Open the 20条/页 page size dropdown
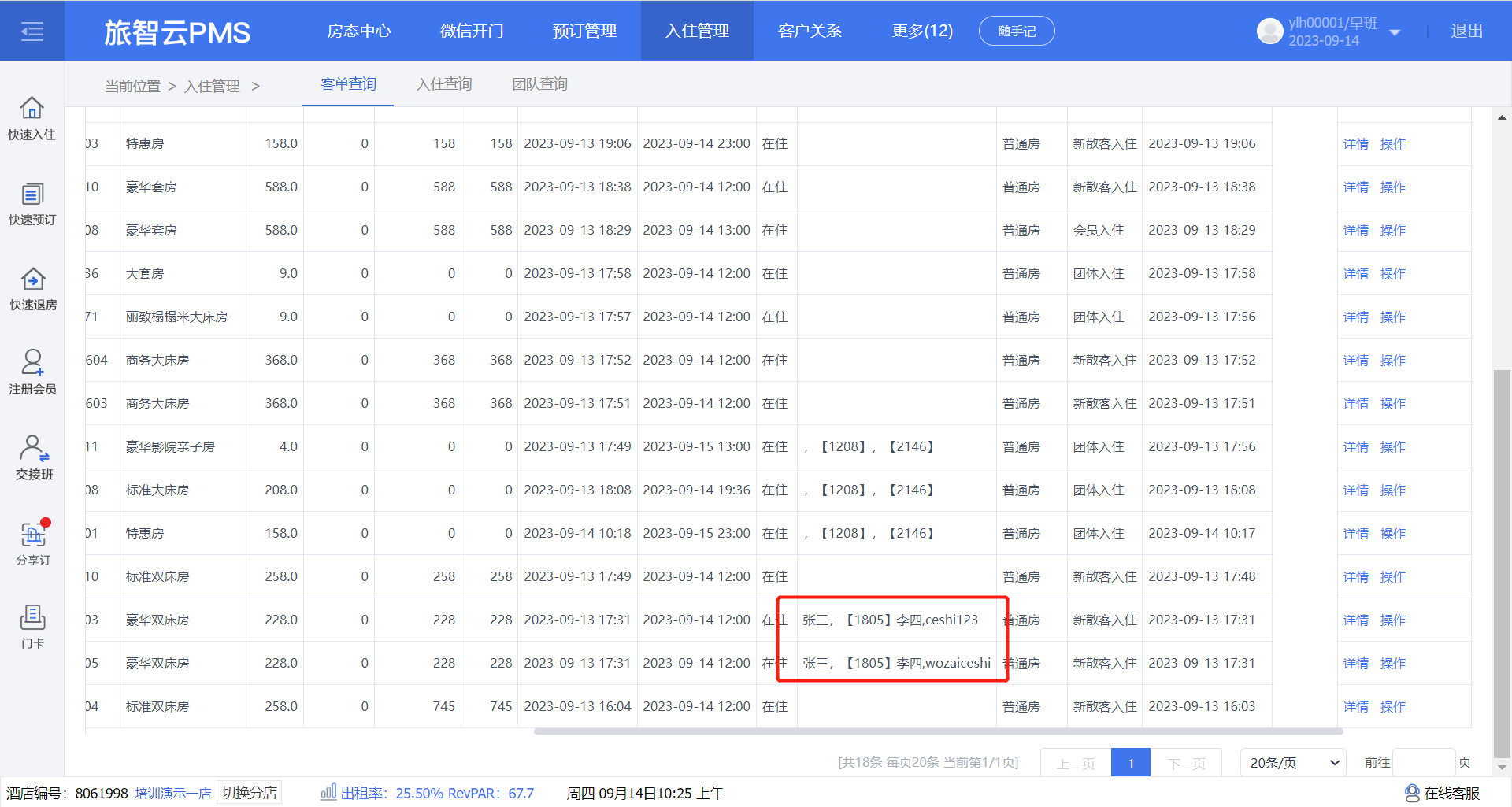The height and width of the screenshot is (807, 1512). [1294, 763]
